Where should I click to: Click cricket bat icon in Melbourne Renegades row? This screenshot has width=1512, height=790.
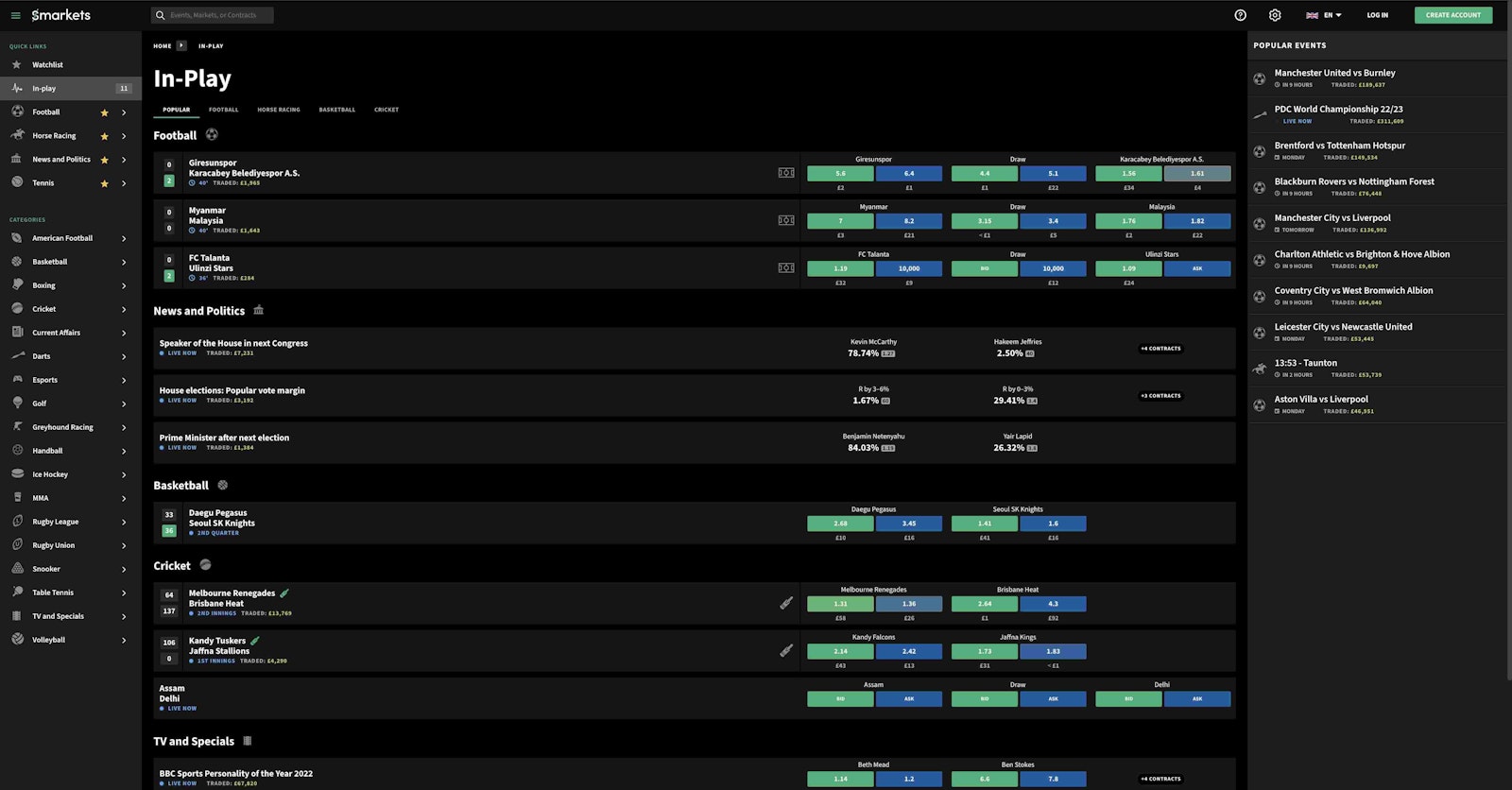(786, 603)
